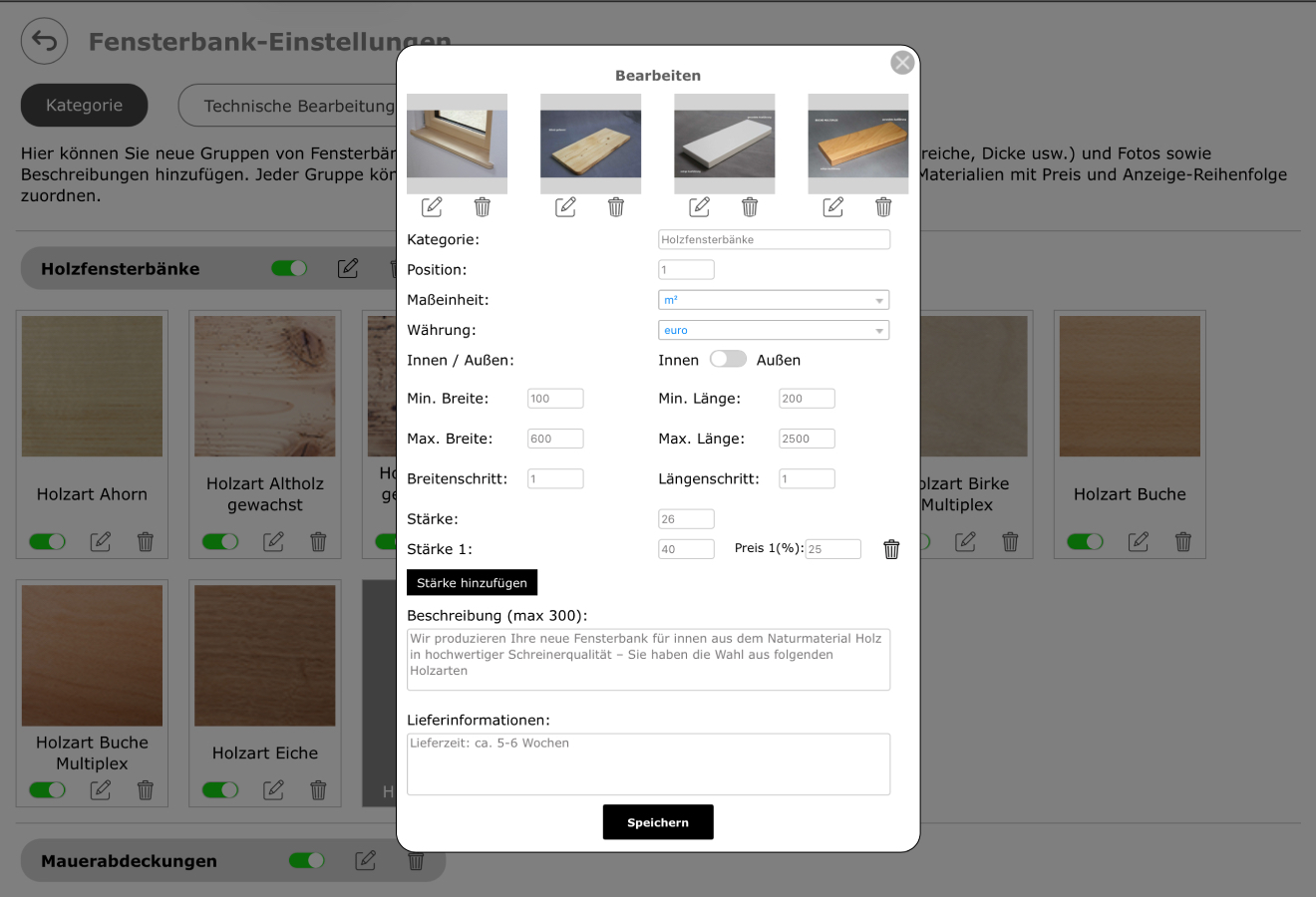
Task: Delete Holzart Ahorn material
Action: (146, 541)
